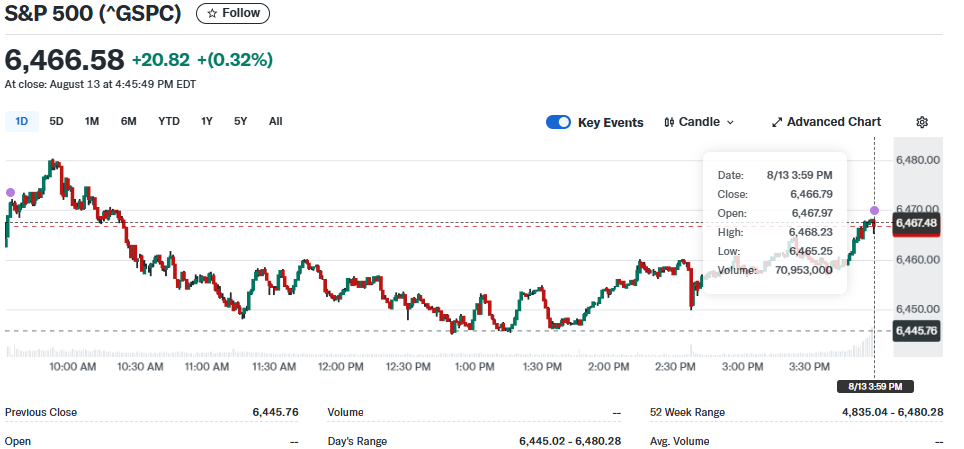Click the 1:00 PM time axis label
The image size is (964, 449).
[474, 367]
